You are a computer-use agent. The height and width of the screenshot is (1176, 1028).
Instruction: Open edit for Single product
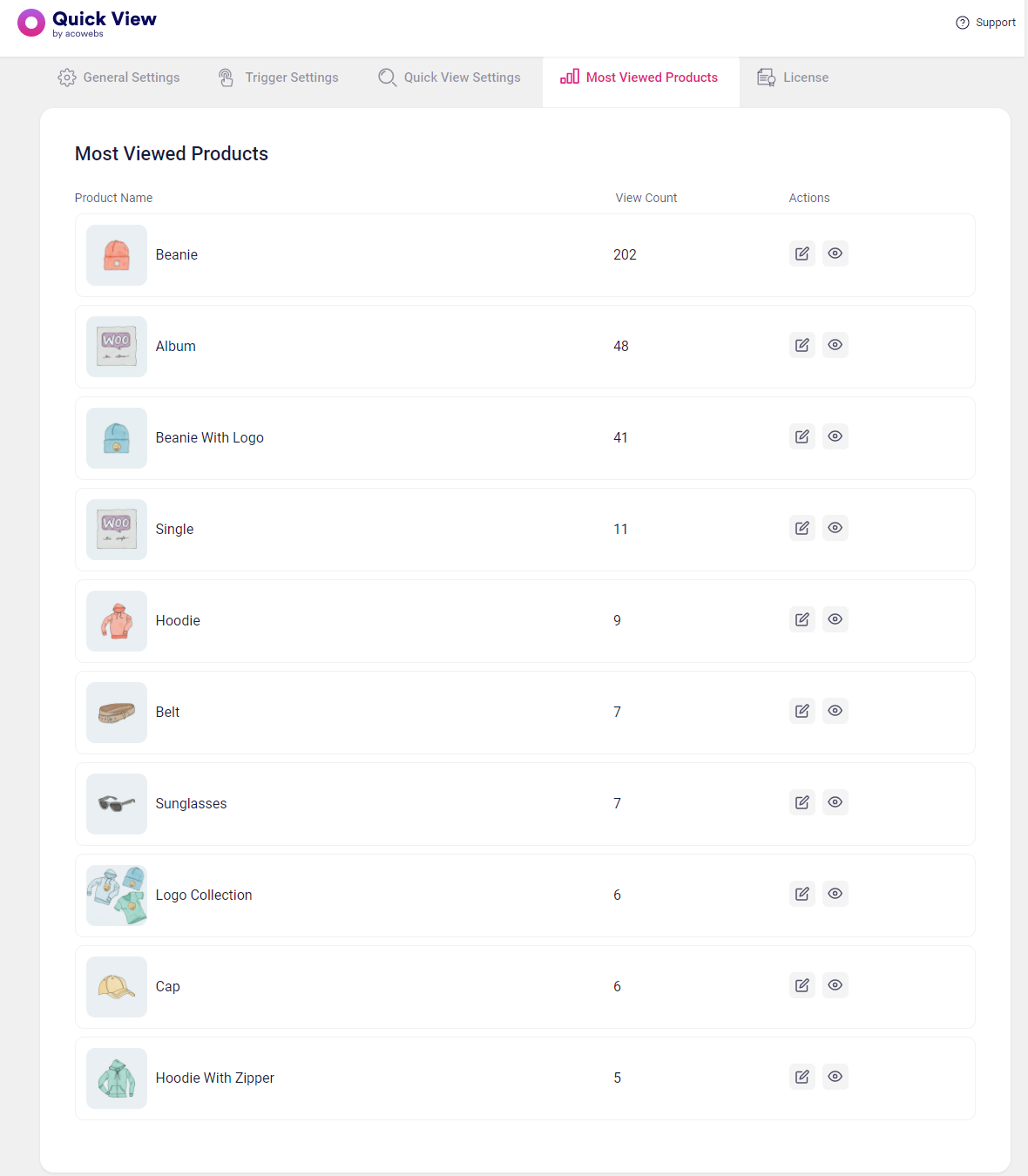(802, 528)
